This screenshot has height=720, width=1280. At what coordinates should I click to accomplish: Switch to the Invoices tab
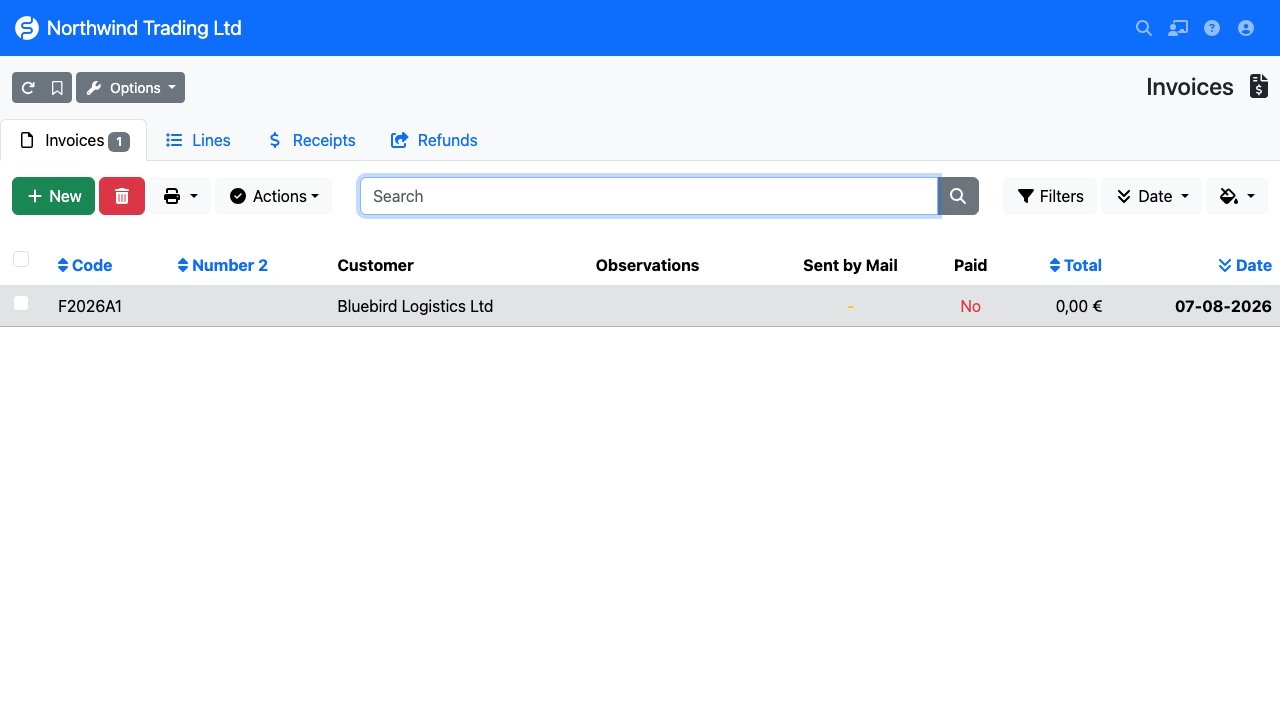[x=74, y=140]
